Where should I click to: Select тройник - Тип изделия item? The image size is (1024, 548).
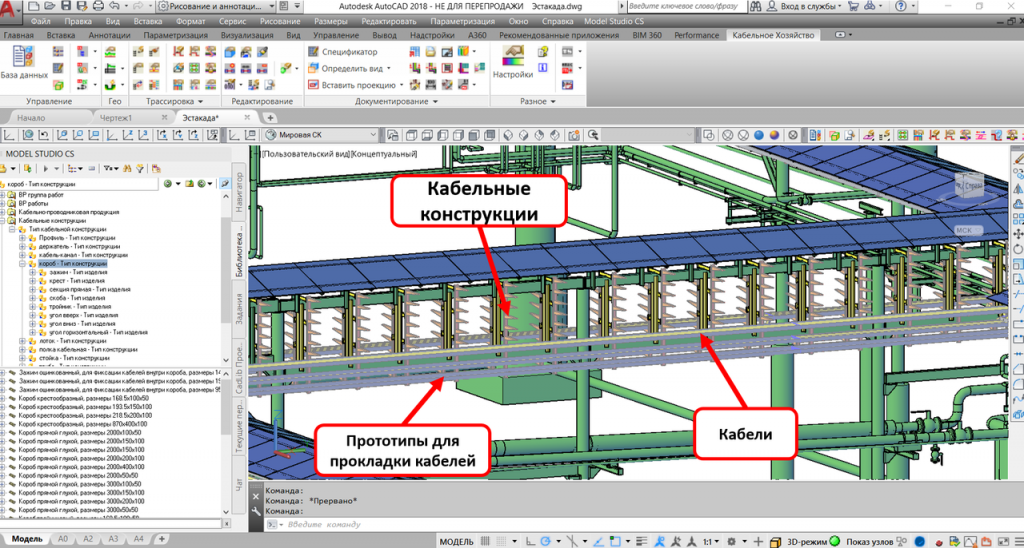80,306
